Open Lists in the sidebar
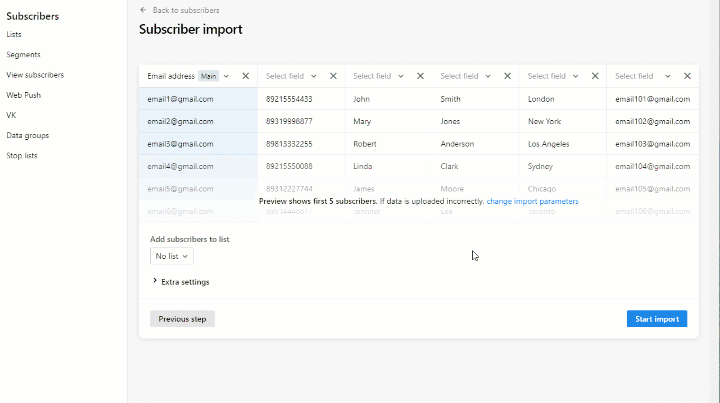 14,34
